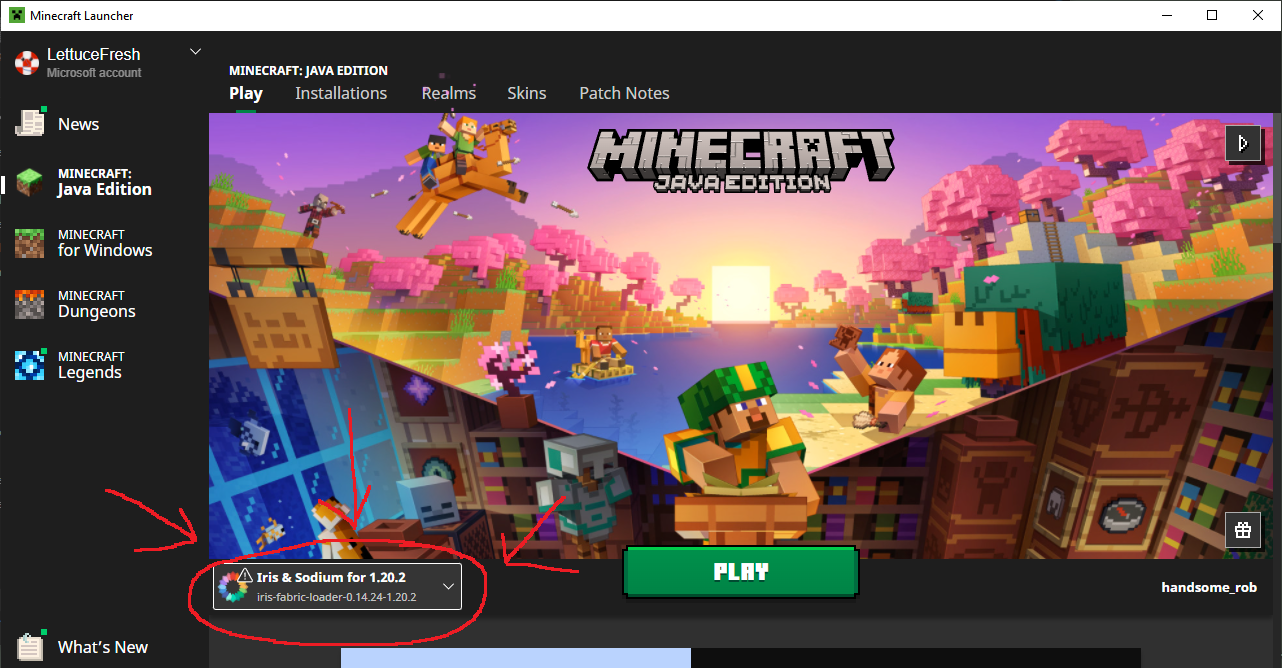Select Minecraft Java Edition grass block icon
This screenshot has width=1282, height=668.
coord(29,182)
